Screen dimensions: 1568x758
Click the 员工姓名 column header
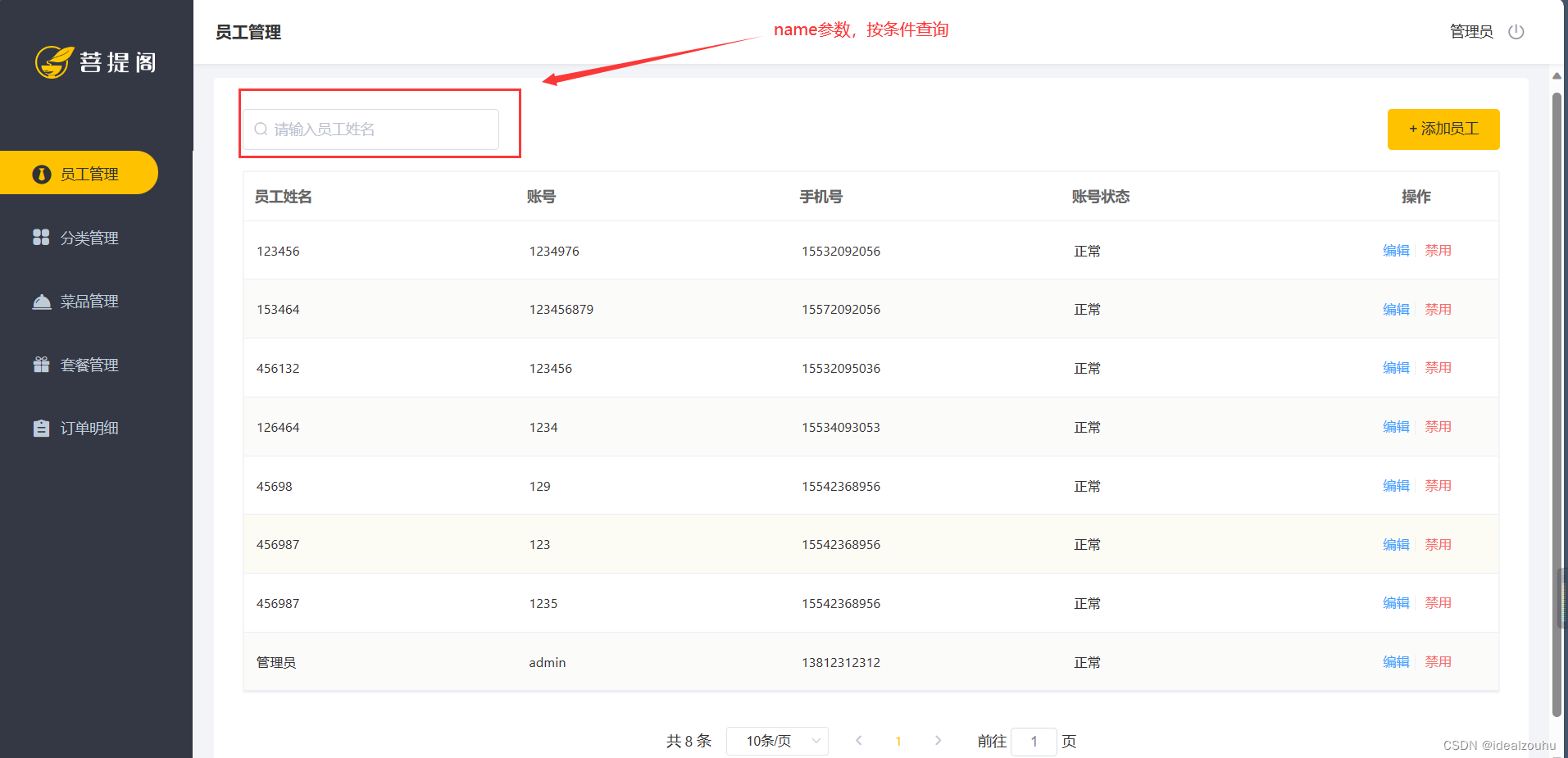[283, 197]
